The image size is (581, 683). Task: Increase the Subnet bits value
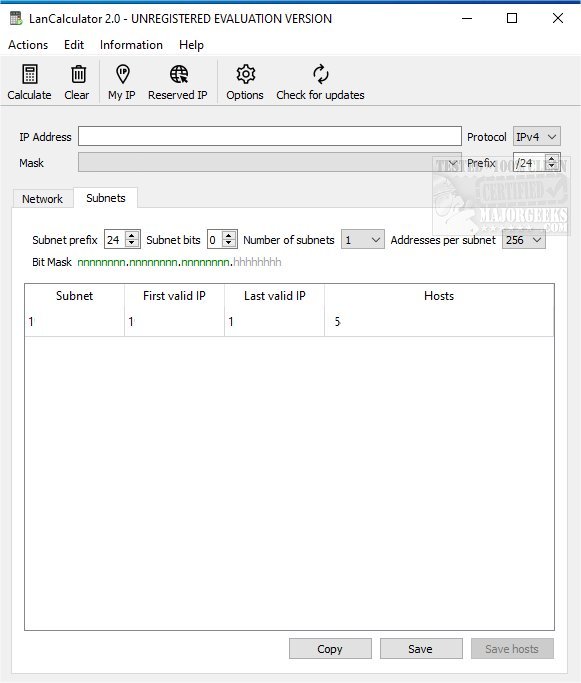[229, 236]
